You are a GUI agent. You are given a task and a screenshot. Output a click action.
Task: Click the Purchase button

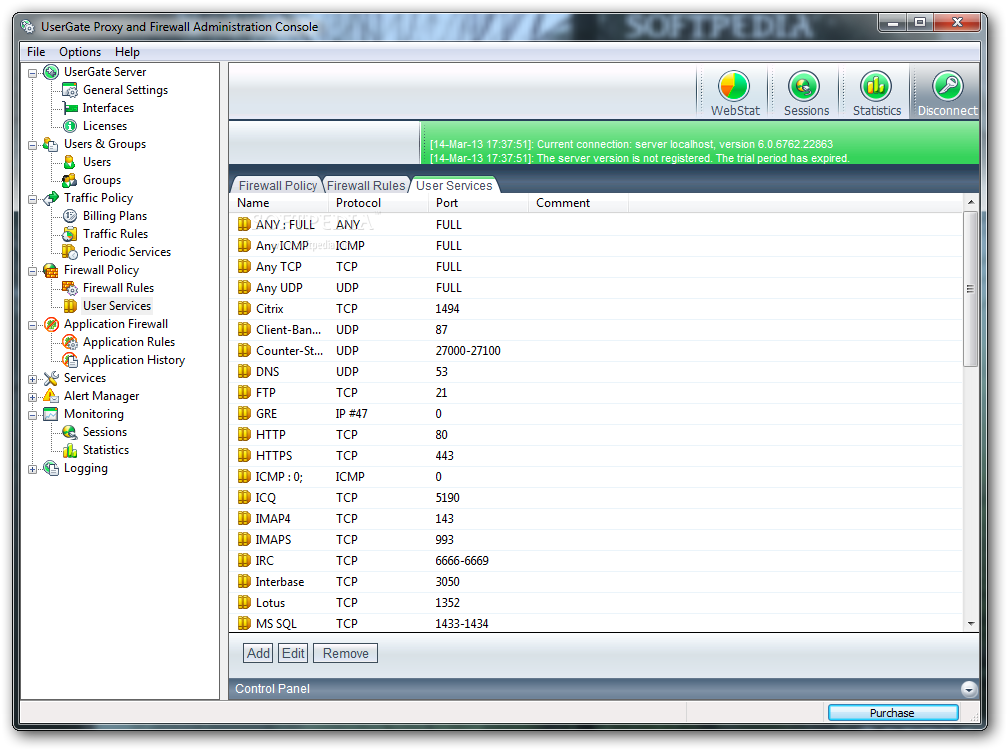pyautogui.click(x=892, y=712)
